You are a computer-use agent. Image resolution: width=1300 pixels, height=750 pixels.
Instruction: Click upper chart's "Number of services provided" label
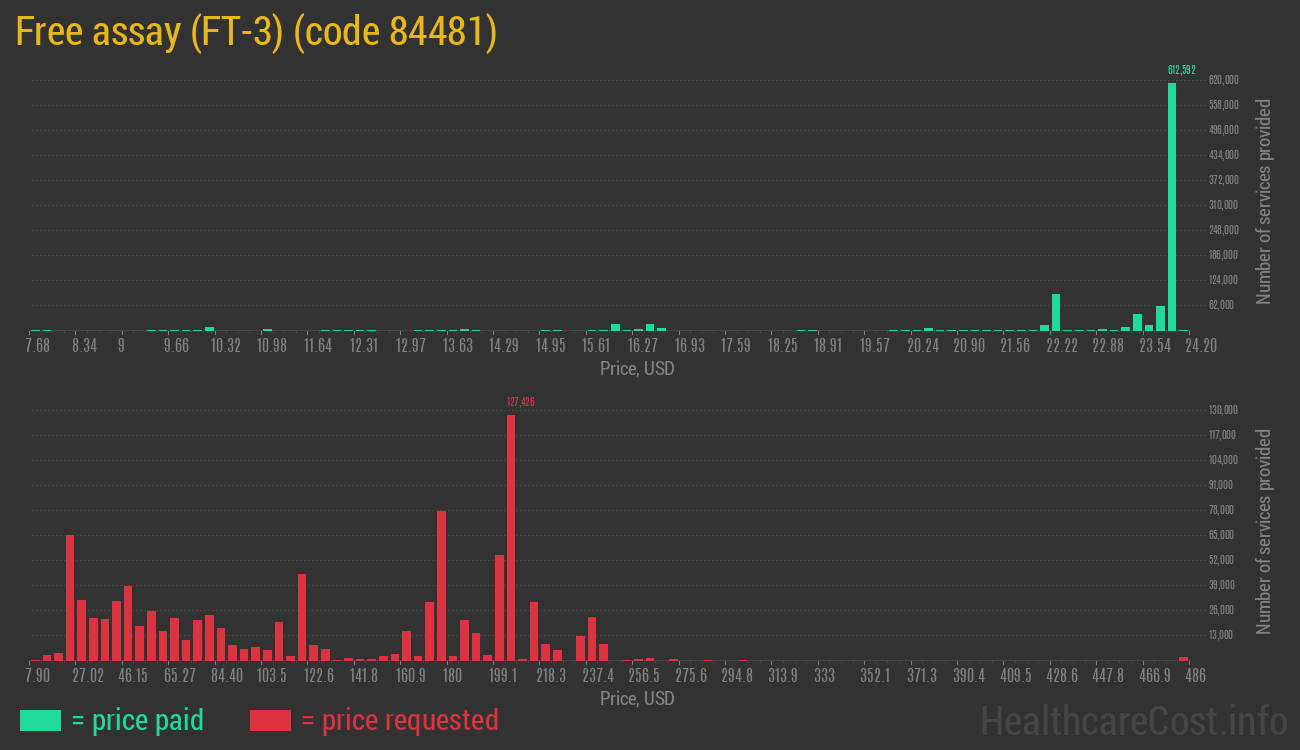click(1264, 201)
